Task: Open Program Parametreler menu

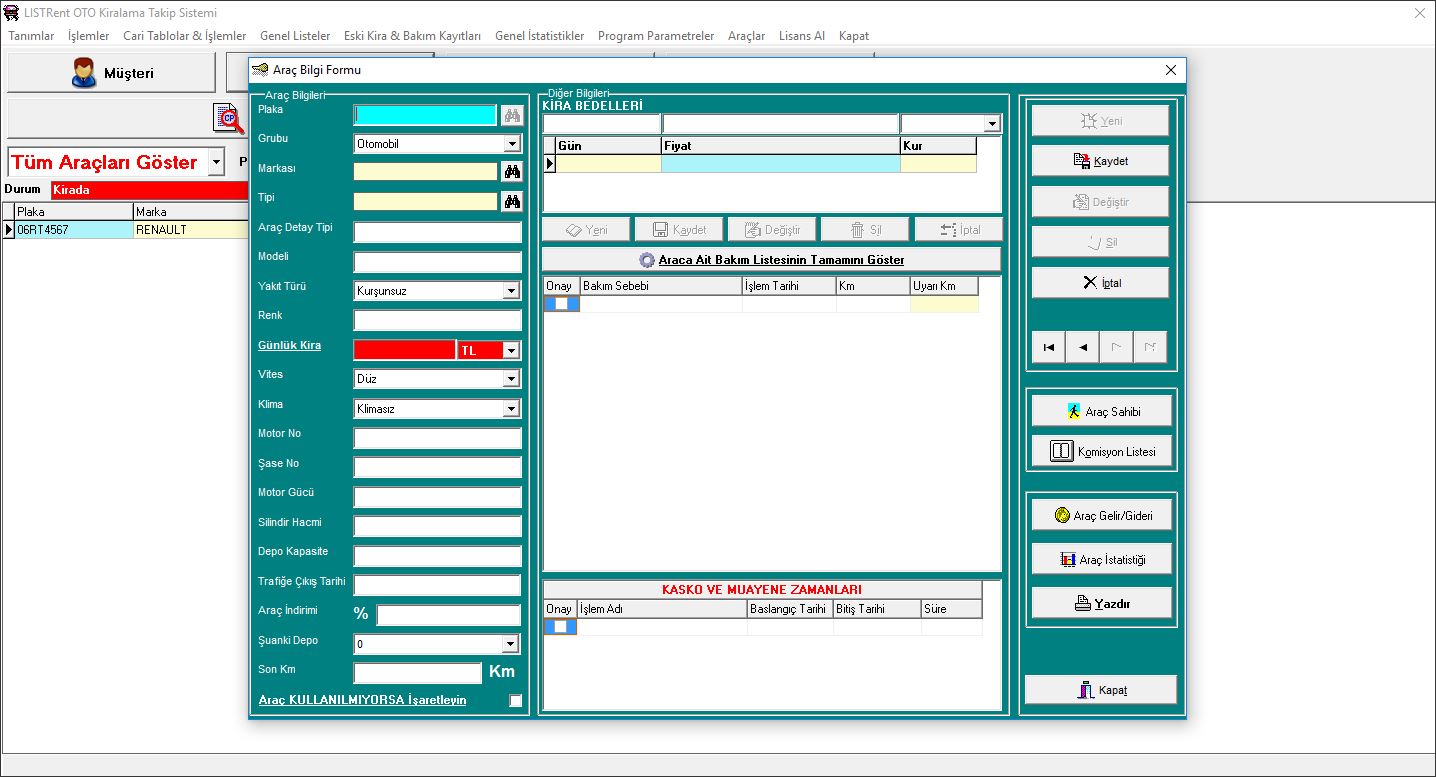Action: click(x=656, y=36)
